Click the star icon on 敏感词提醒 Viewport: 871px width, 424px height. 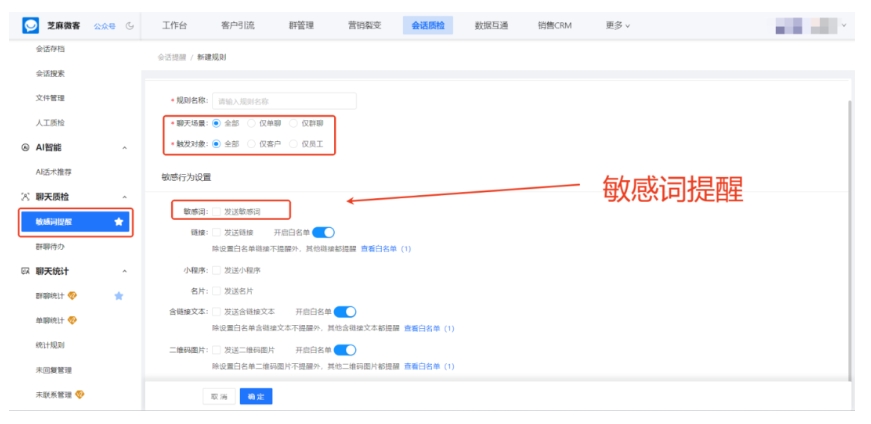click(120, 222)
